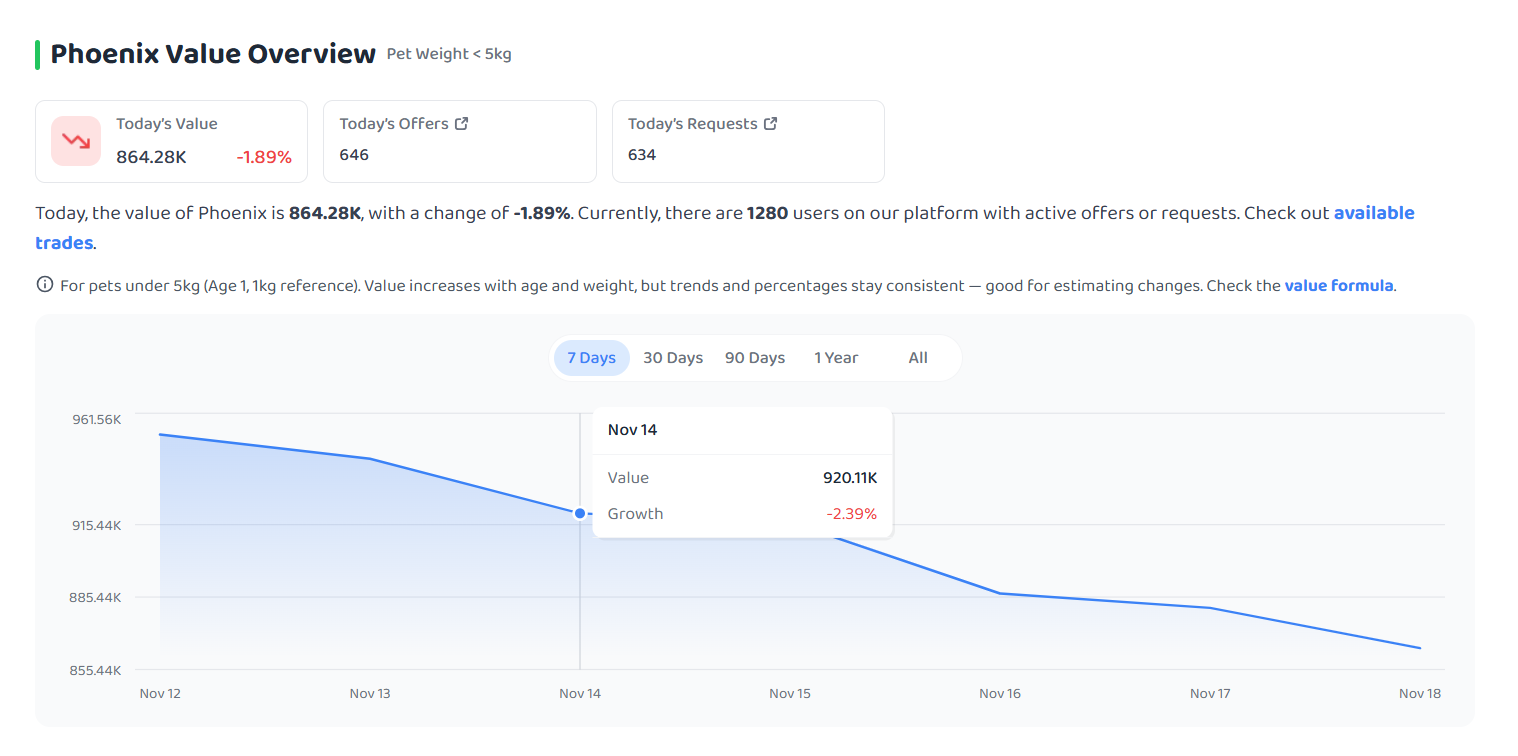
Task: Select the 7 Days range tab
Action: tap(592, 358)
